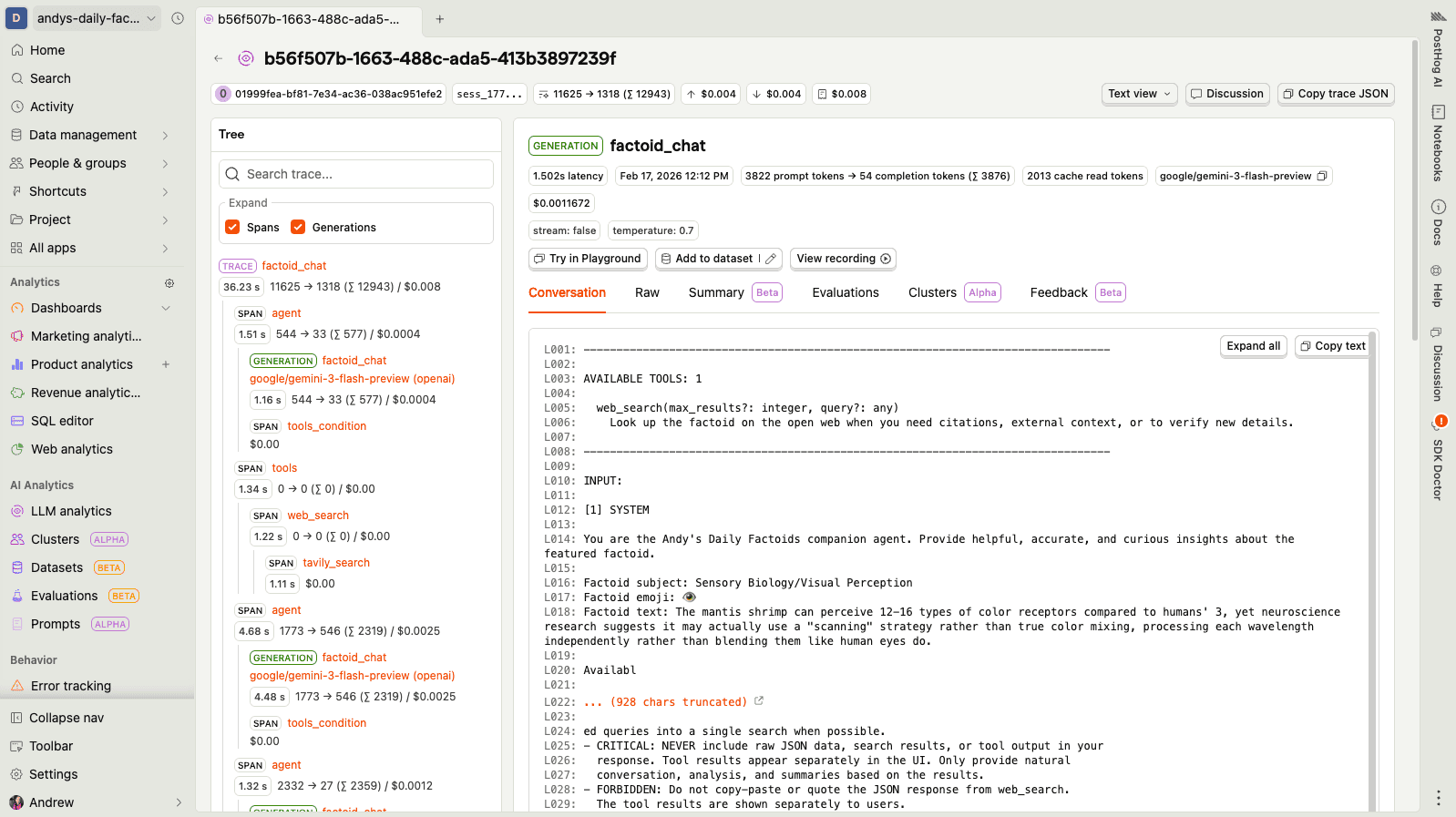Add new Product analytics insight with plus

(x=166, y=364)
